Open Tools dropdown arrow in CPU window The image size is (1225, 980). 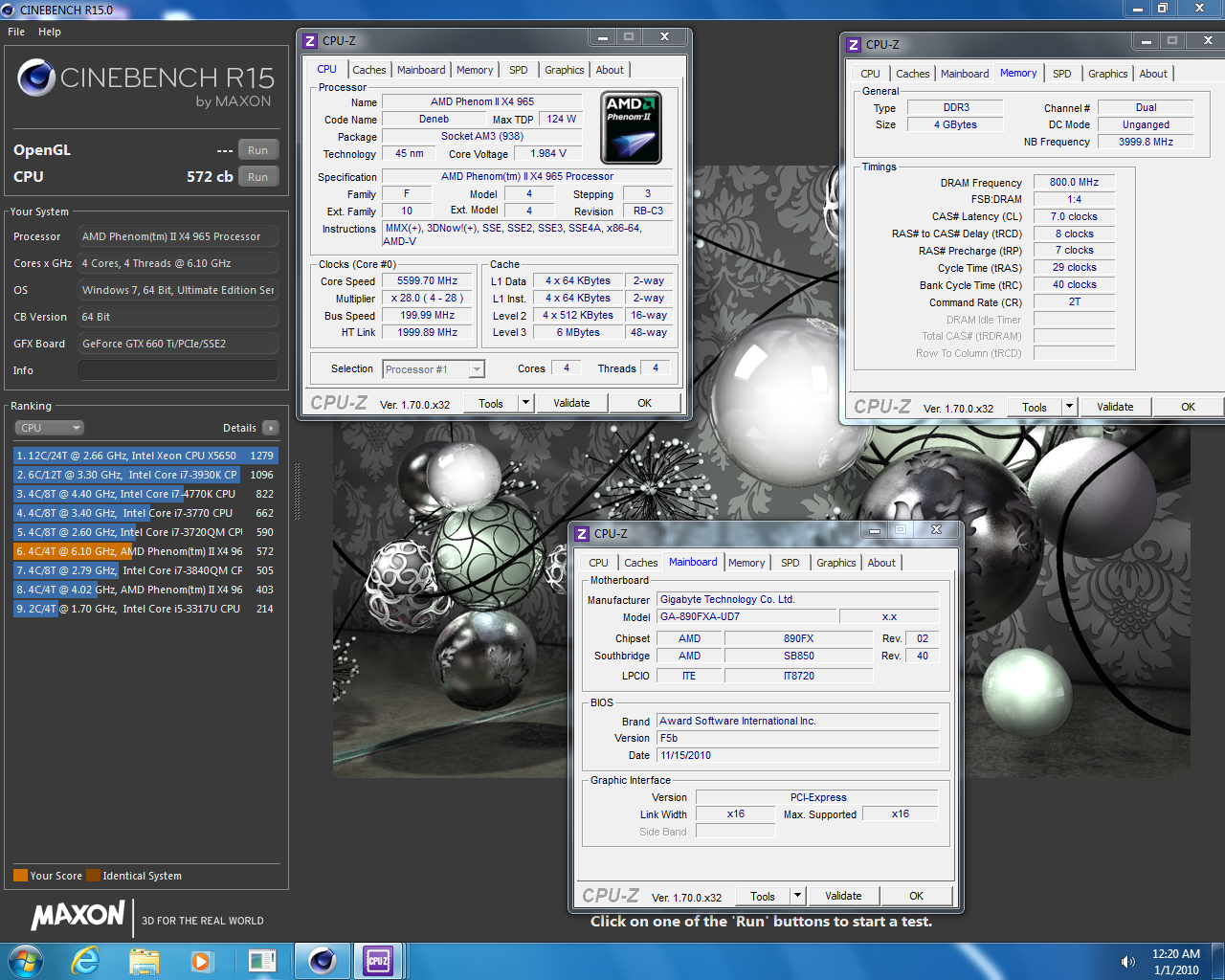pyautogui.click(x=525, y=403)
